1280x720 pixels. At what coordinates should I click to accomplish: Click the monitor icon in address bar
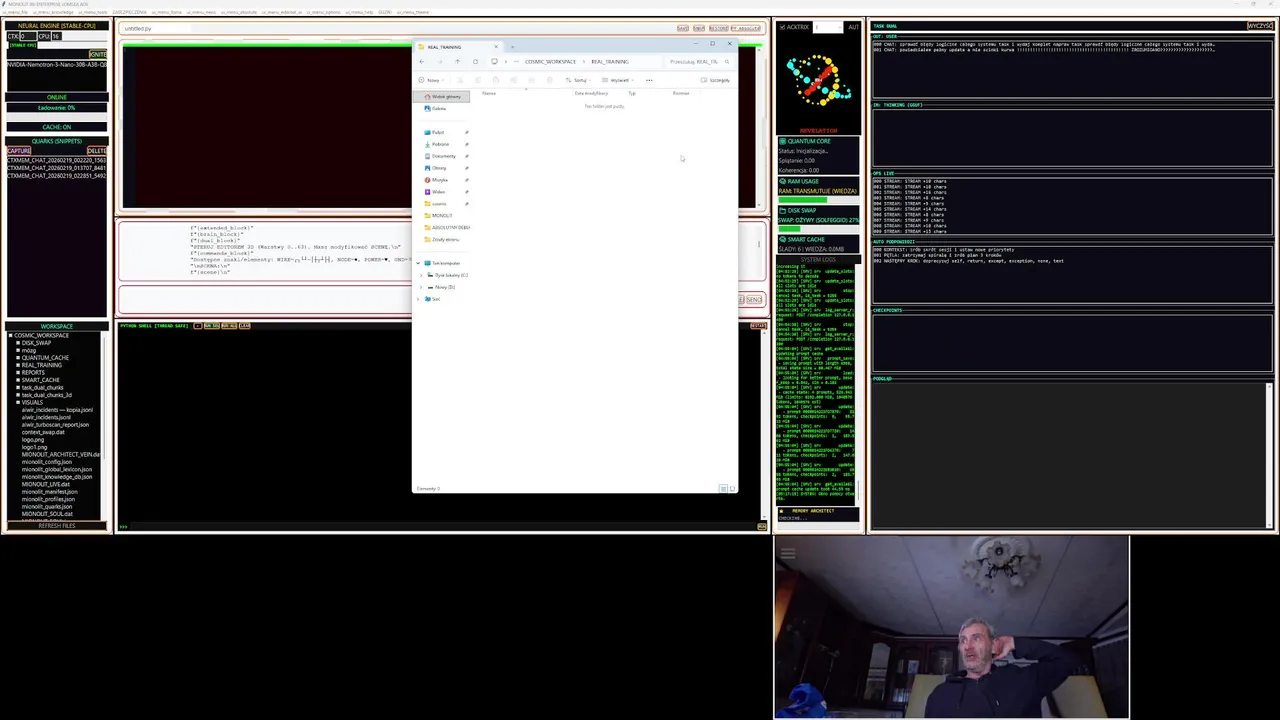[494, 62]
